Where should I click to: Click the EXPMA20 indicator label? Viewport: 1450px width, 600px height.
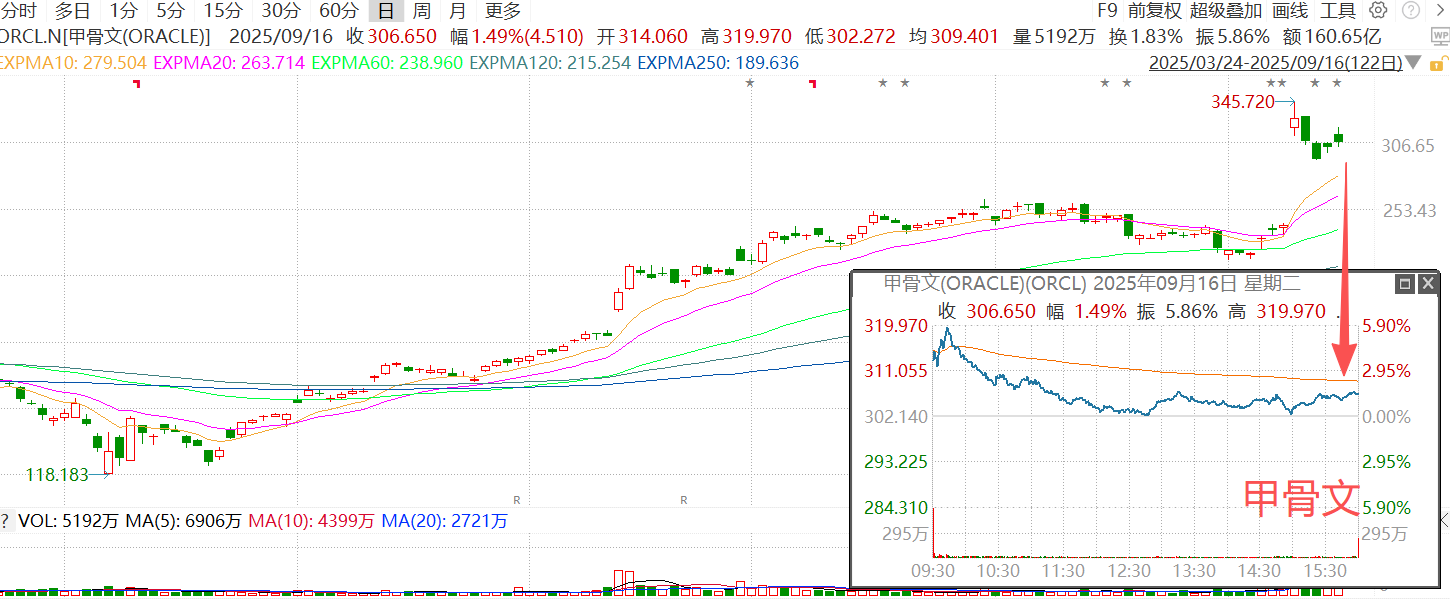[230, 62]
